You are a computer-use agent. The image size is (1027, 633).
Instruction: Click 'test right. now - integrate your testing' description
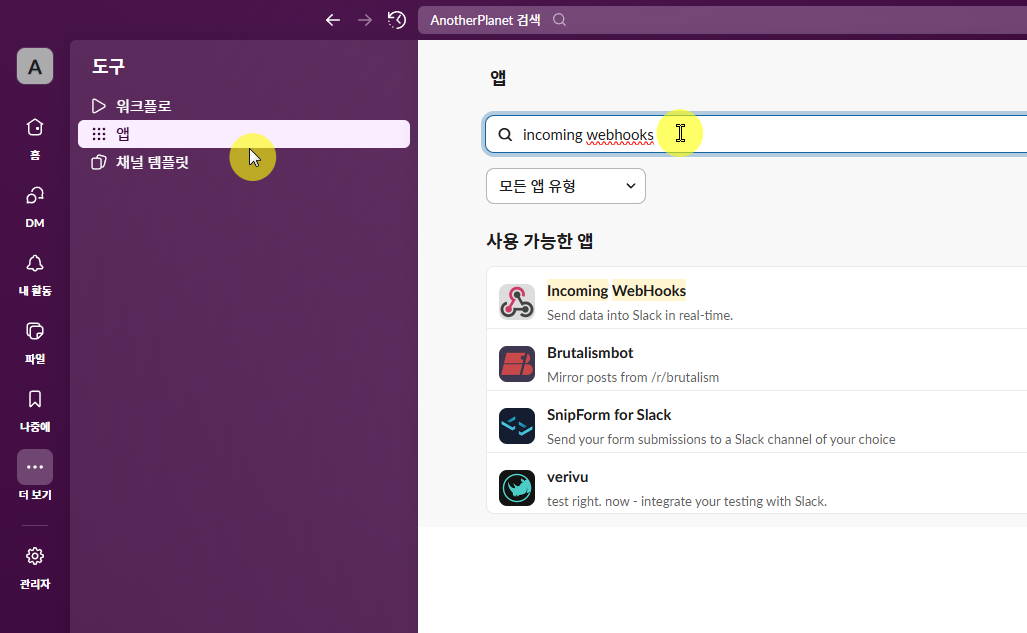[687, 501]
